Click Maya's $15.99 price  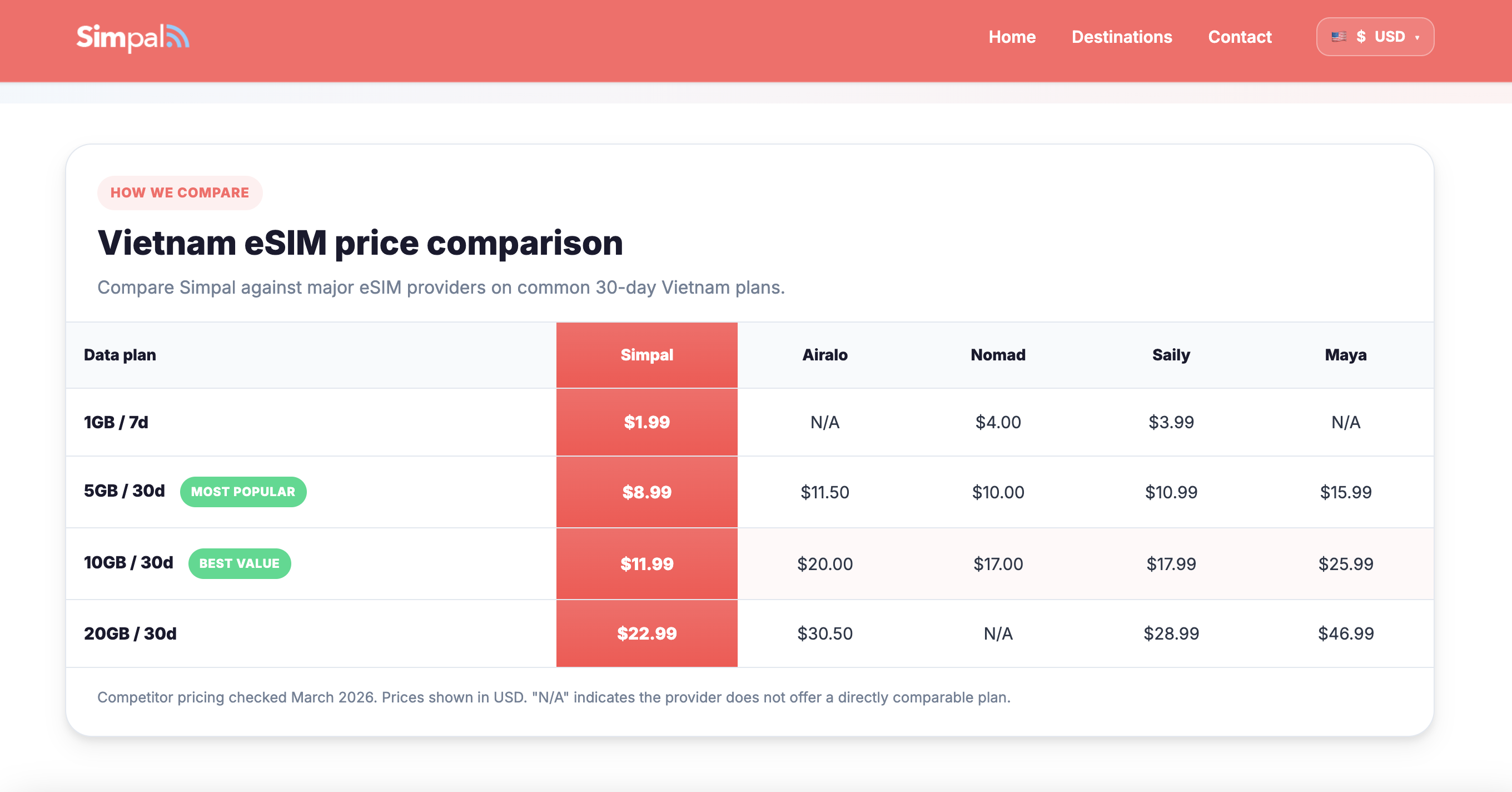coord(1345,492)
